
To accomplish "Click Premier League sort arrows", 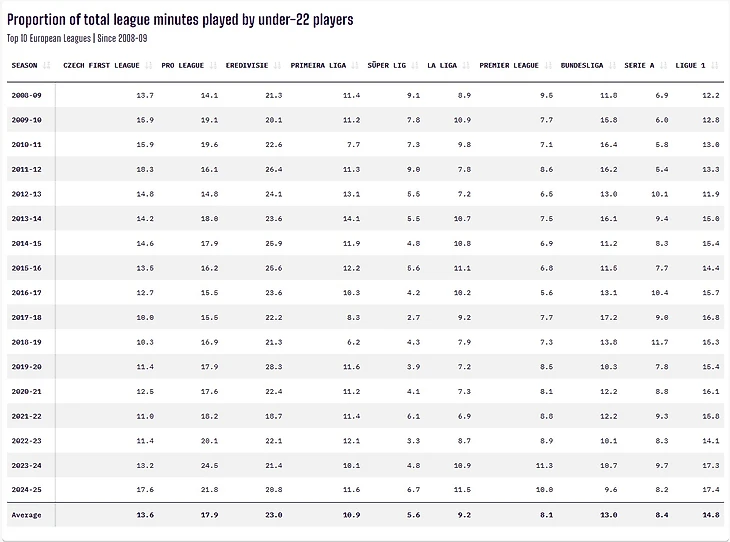I will 548,66.
